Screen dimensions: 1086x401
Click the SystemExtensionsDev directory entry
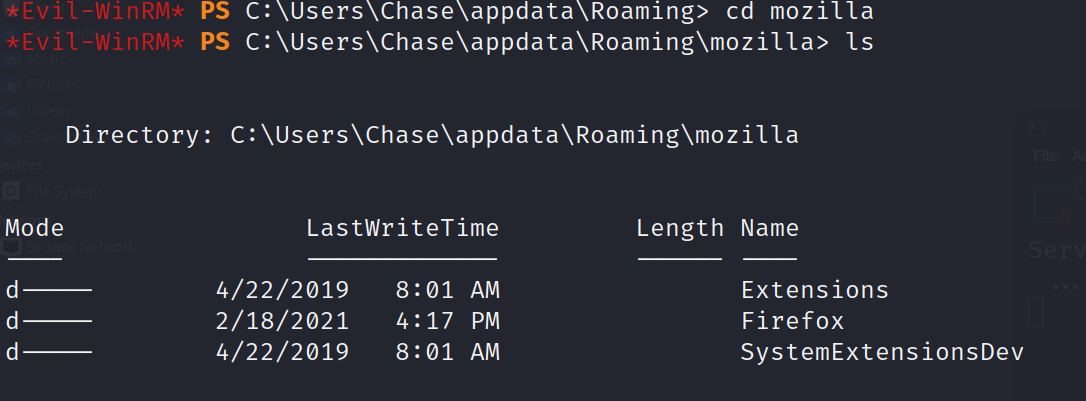pyautogui.click(x=882, y=352)
